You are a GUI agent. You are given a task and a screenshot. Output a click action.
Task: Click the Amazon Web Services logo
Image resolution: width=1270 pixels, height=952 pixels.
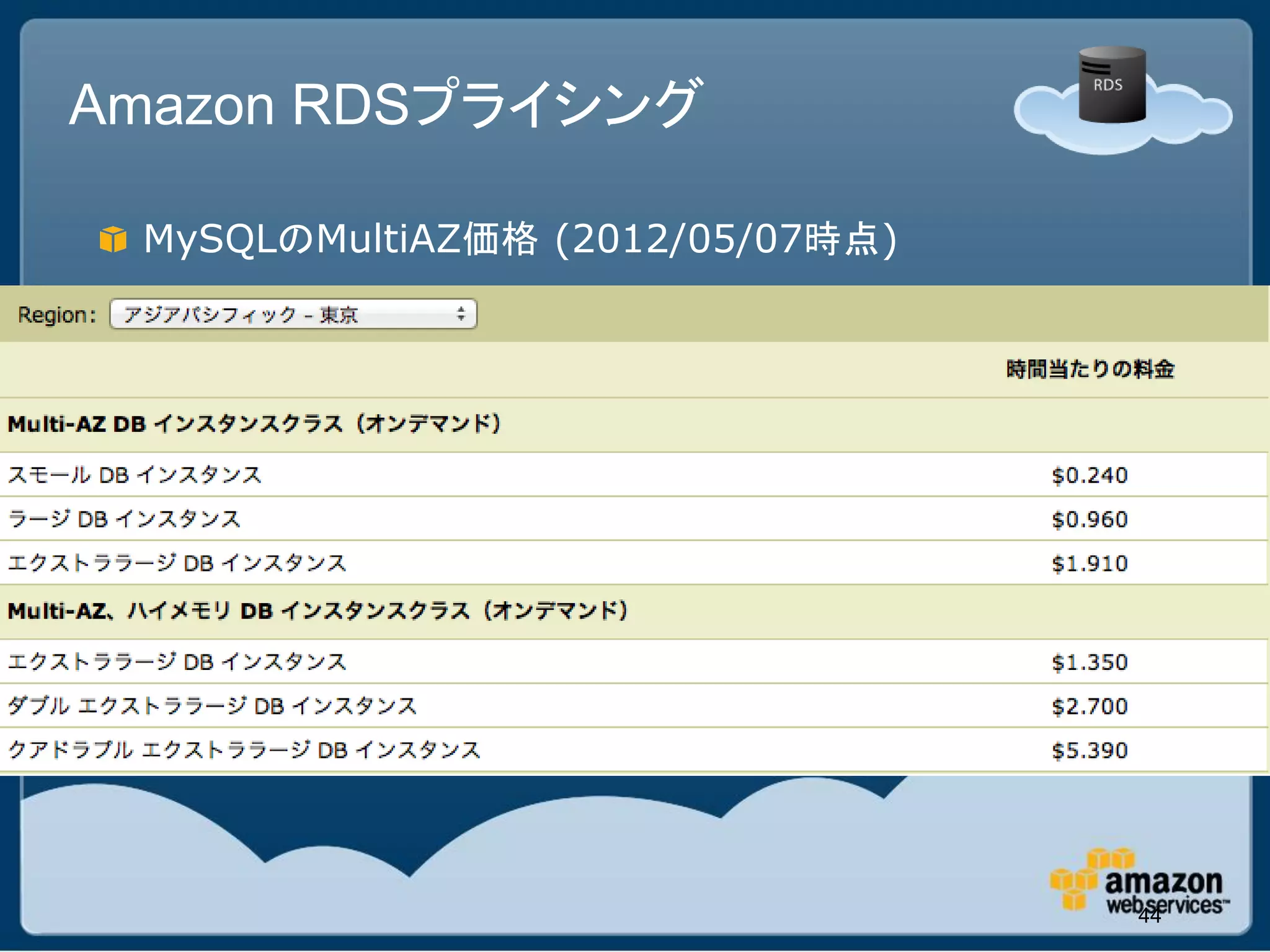coord(1140,881)
